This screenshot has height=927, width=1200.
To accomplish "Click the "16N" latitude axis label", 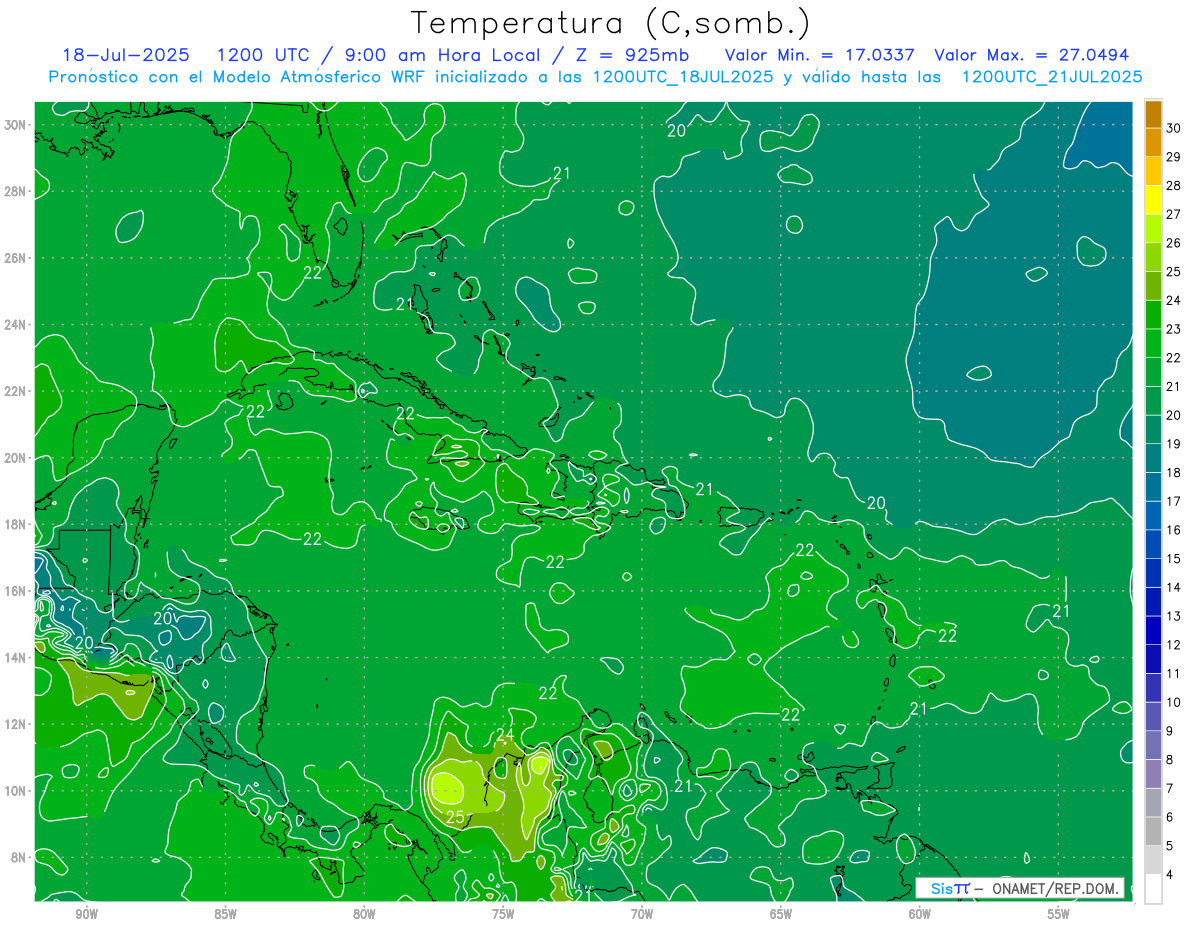I will coord(15,591).
